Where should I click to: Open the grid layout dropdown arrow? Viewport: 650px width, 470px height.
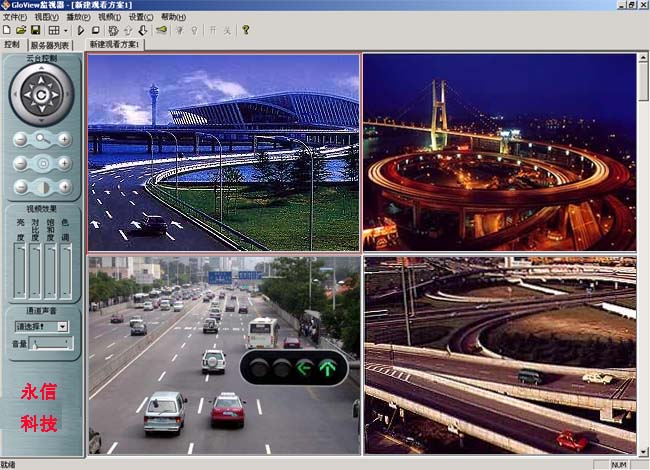tap(65, 30)
